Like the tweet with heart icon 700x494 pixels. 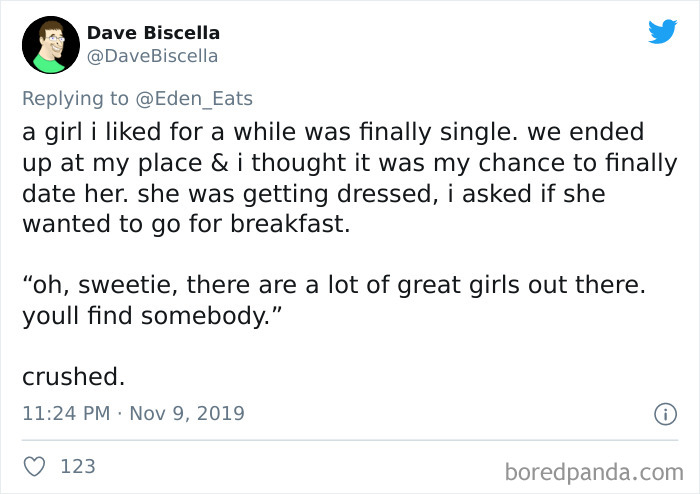[34, 466]
